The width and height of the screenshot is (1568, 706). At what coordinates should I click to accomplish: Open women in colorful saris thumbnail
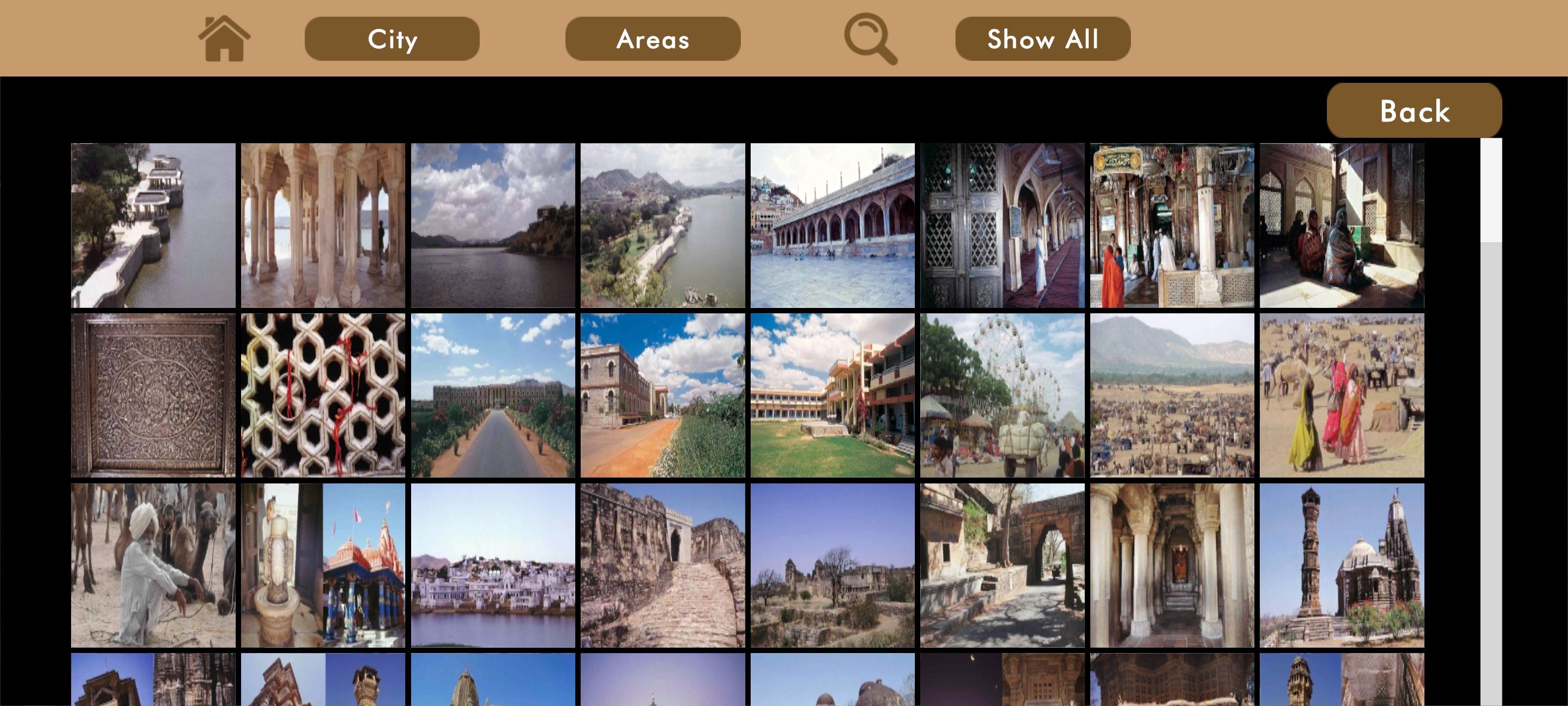pyautogui.click(x=1342, y=395)
